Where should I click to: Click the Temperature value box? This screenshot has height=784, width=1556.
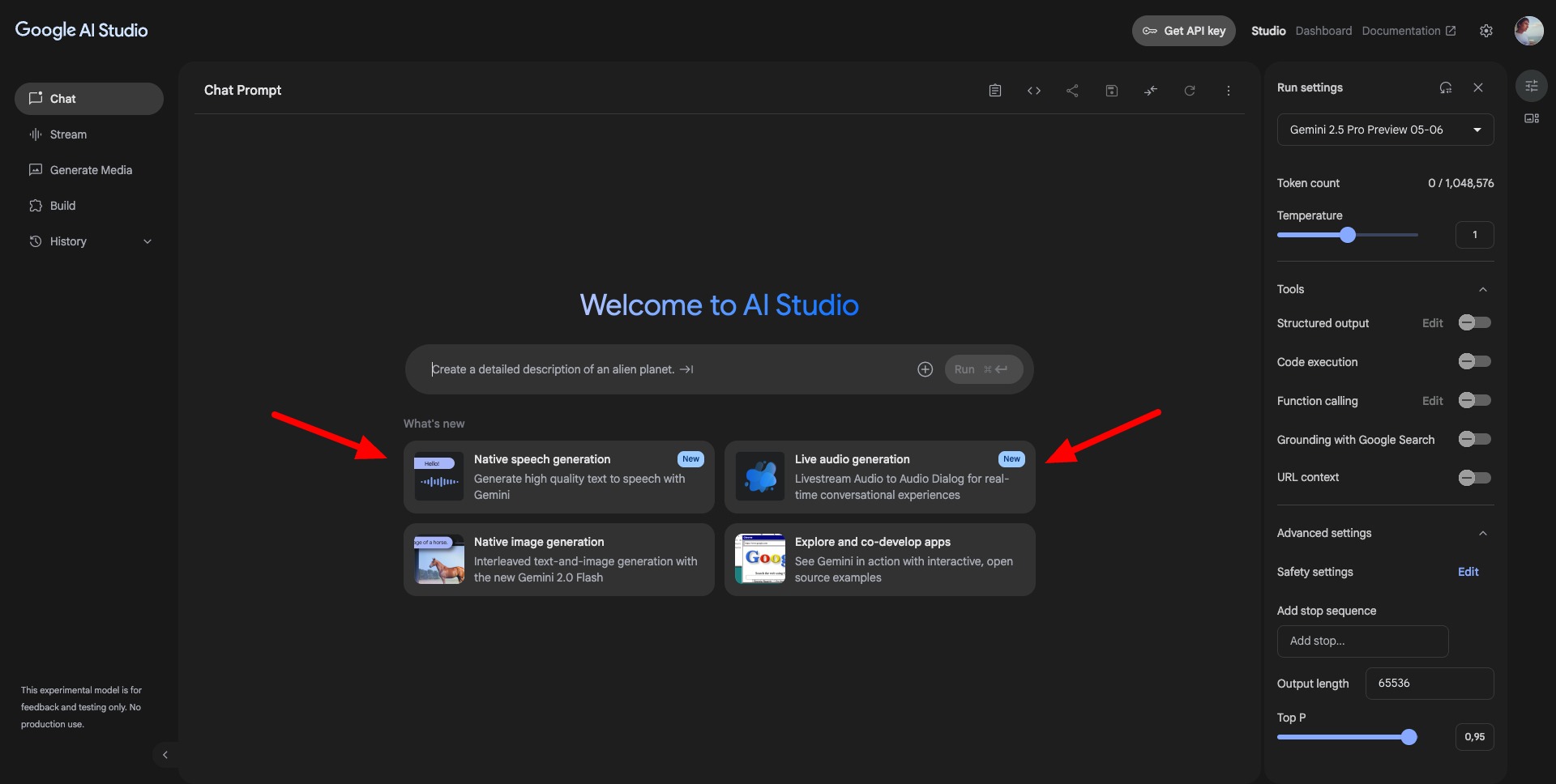(x=1475, y=235)
